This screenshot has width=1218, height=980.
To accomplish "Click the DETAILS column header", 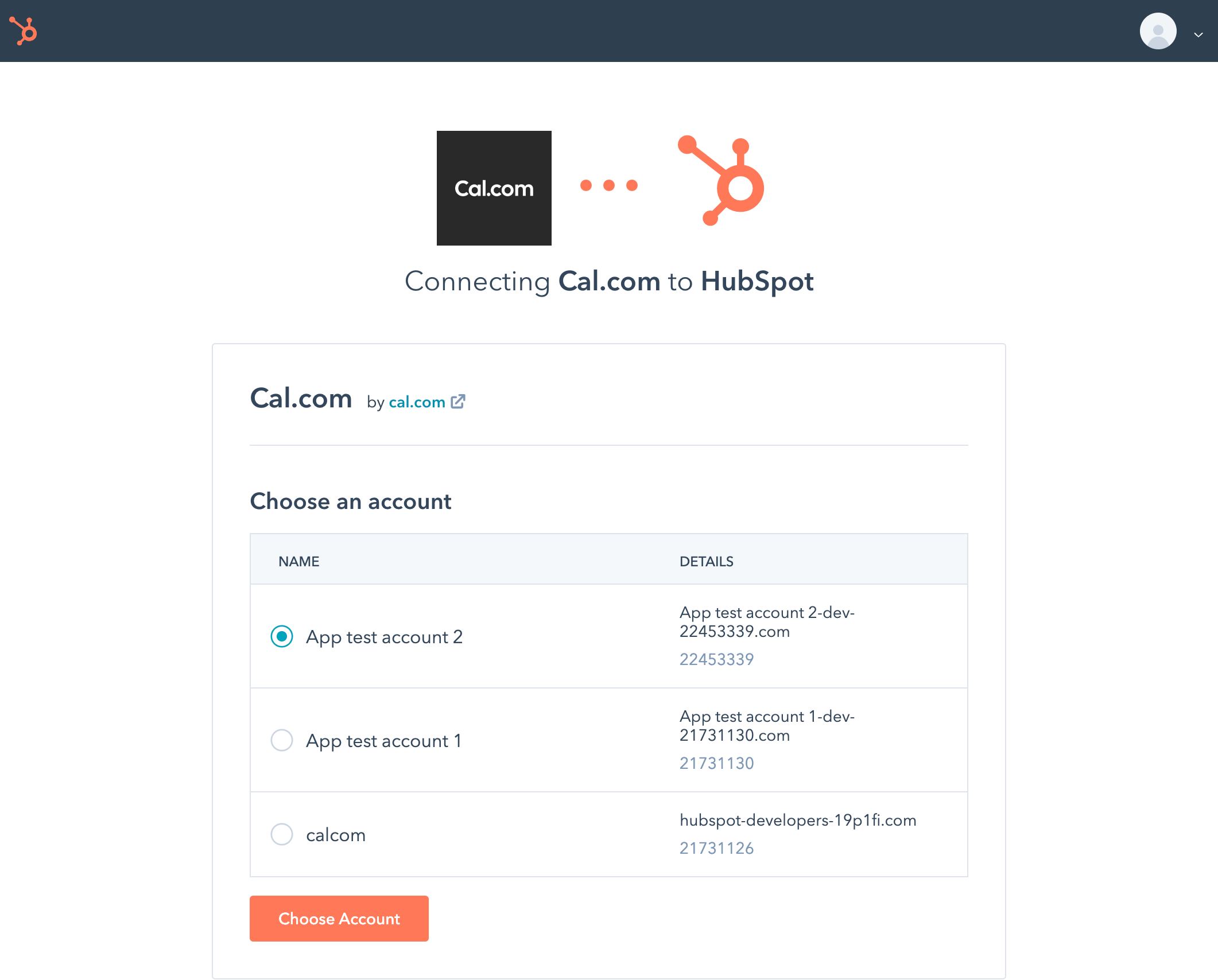I will tap(706, 561).
